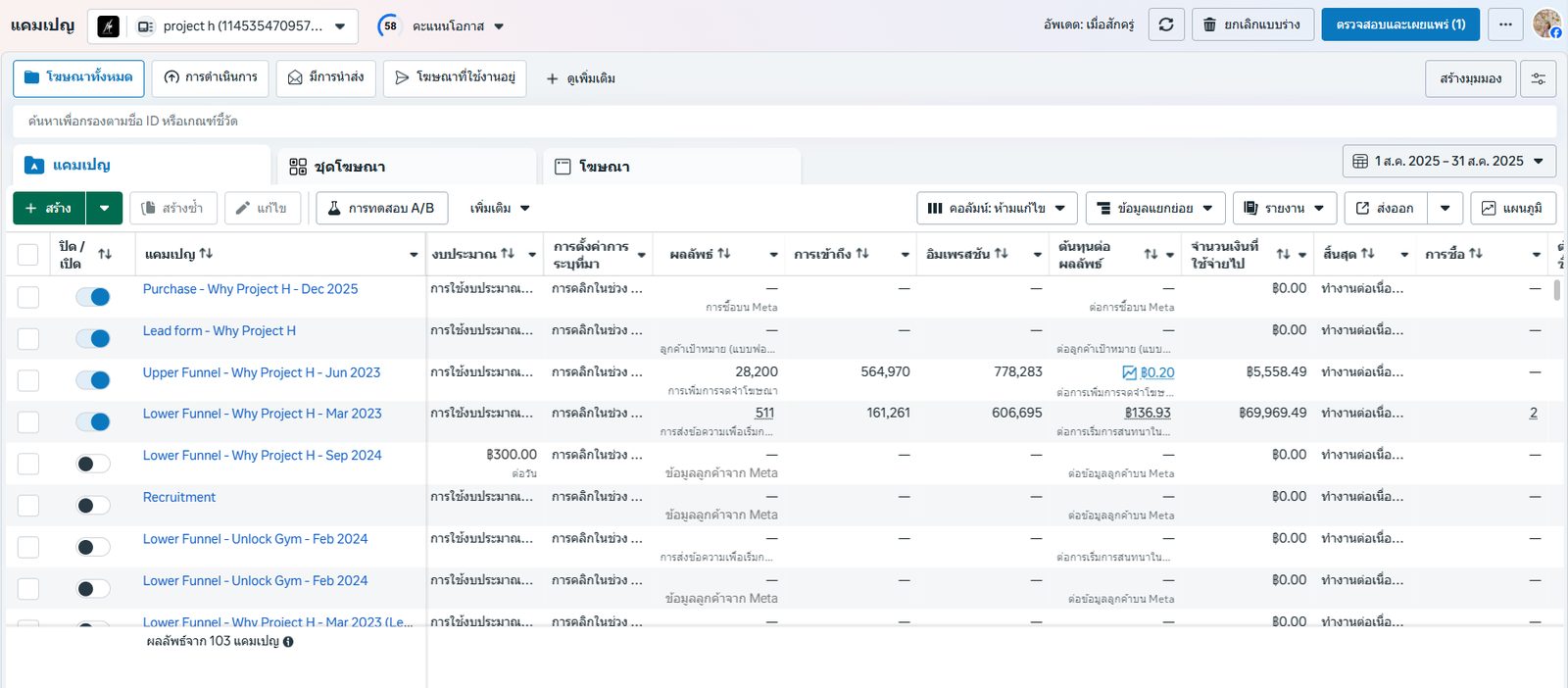Switch to the Ad sets tab
The image size is (1568, 688).
click(407, 167)
